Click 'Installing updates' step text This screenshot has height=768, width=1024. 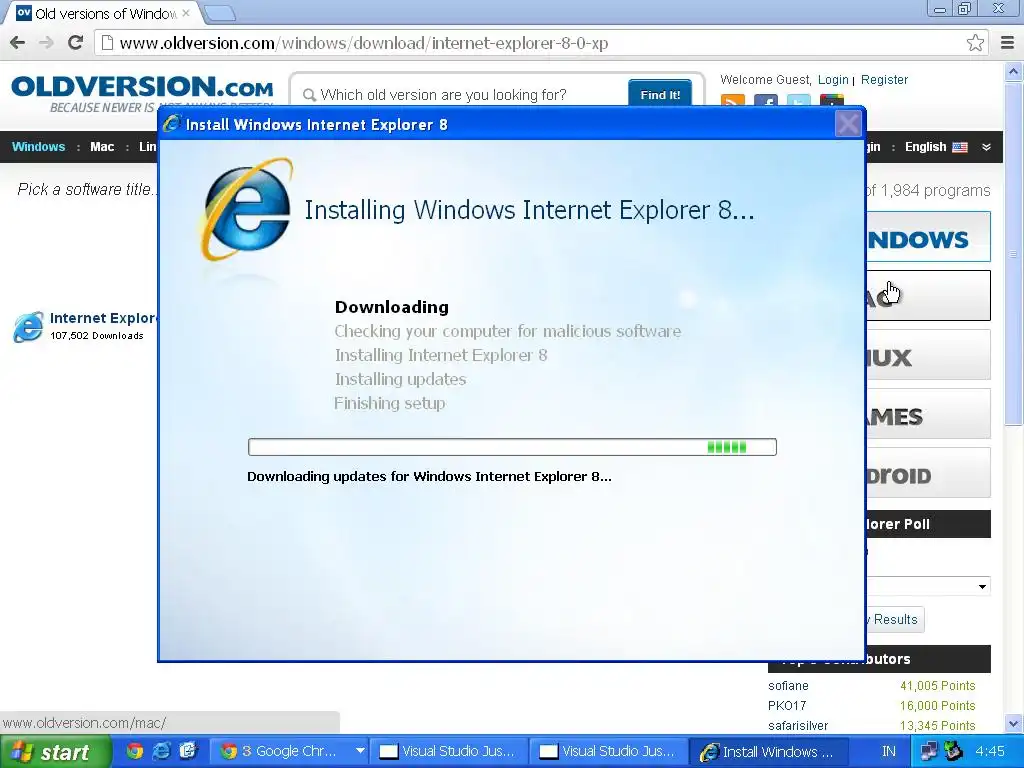click(400, 379)
